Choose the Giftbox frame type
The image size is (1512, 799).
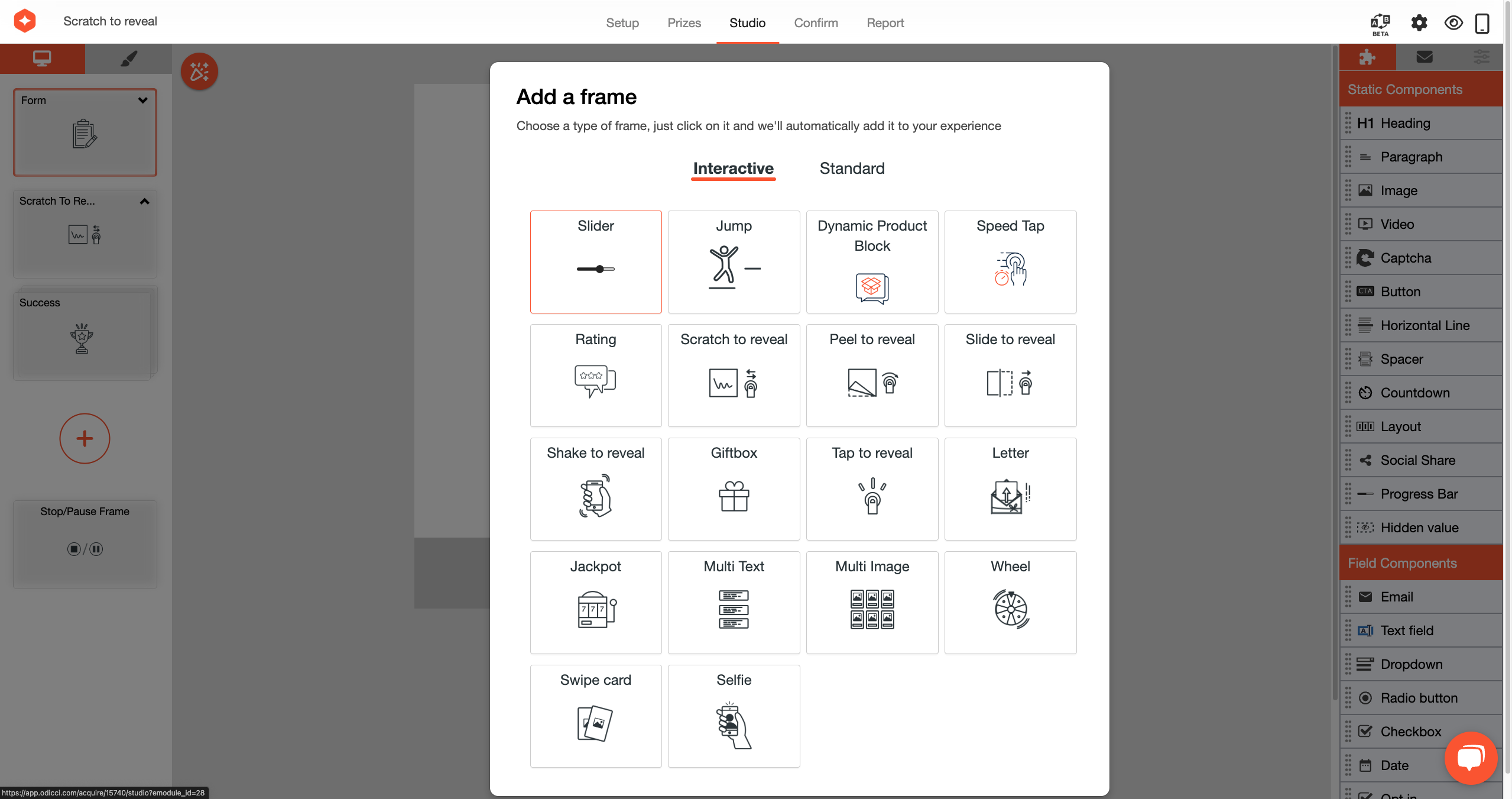(x=733, y=489)
